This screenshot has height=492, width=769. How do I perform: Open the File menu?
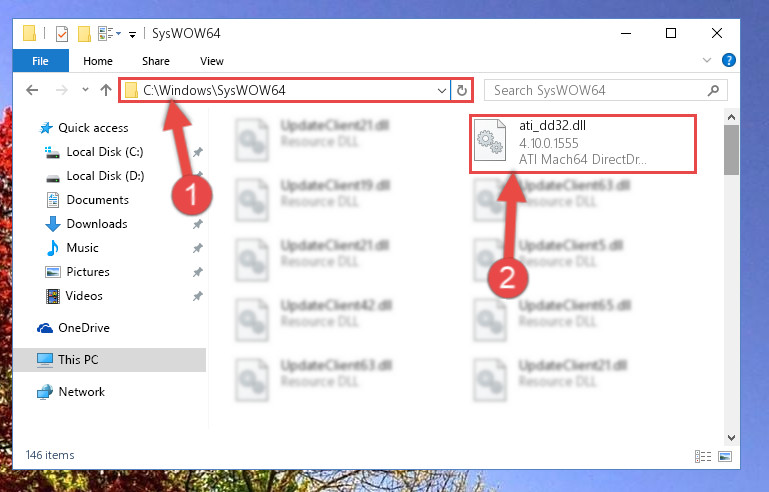(x=40, y=61)
